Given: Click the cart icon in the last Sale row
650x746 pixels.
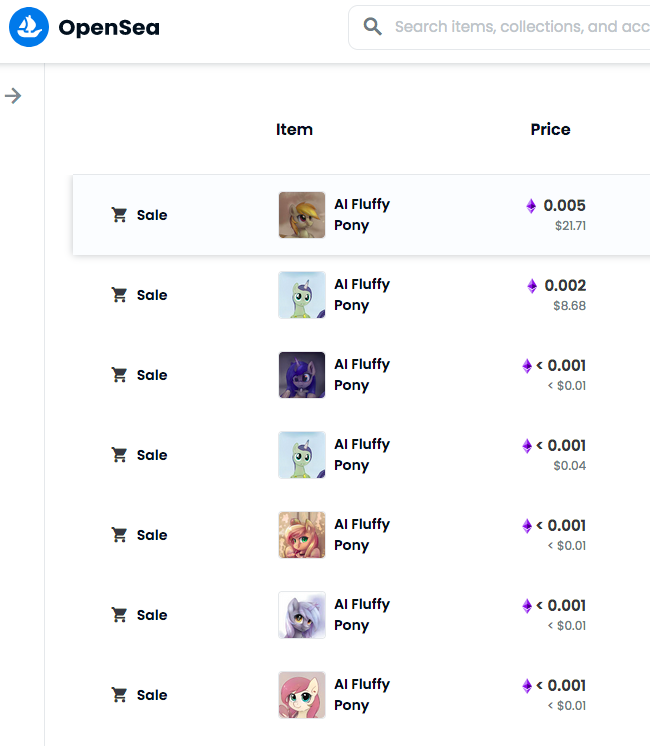Looking at the screenshot, I should [119, 695].
